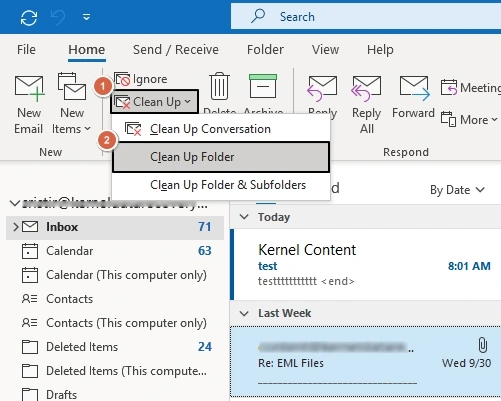This screenshot has height=401, width=501.
Task: Open the Calendar folder with 63 items
Action: coord(115,251)
